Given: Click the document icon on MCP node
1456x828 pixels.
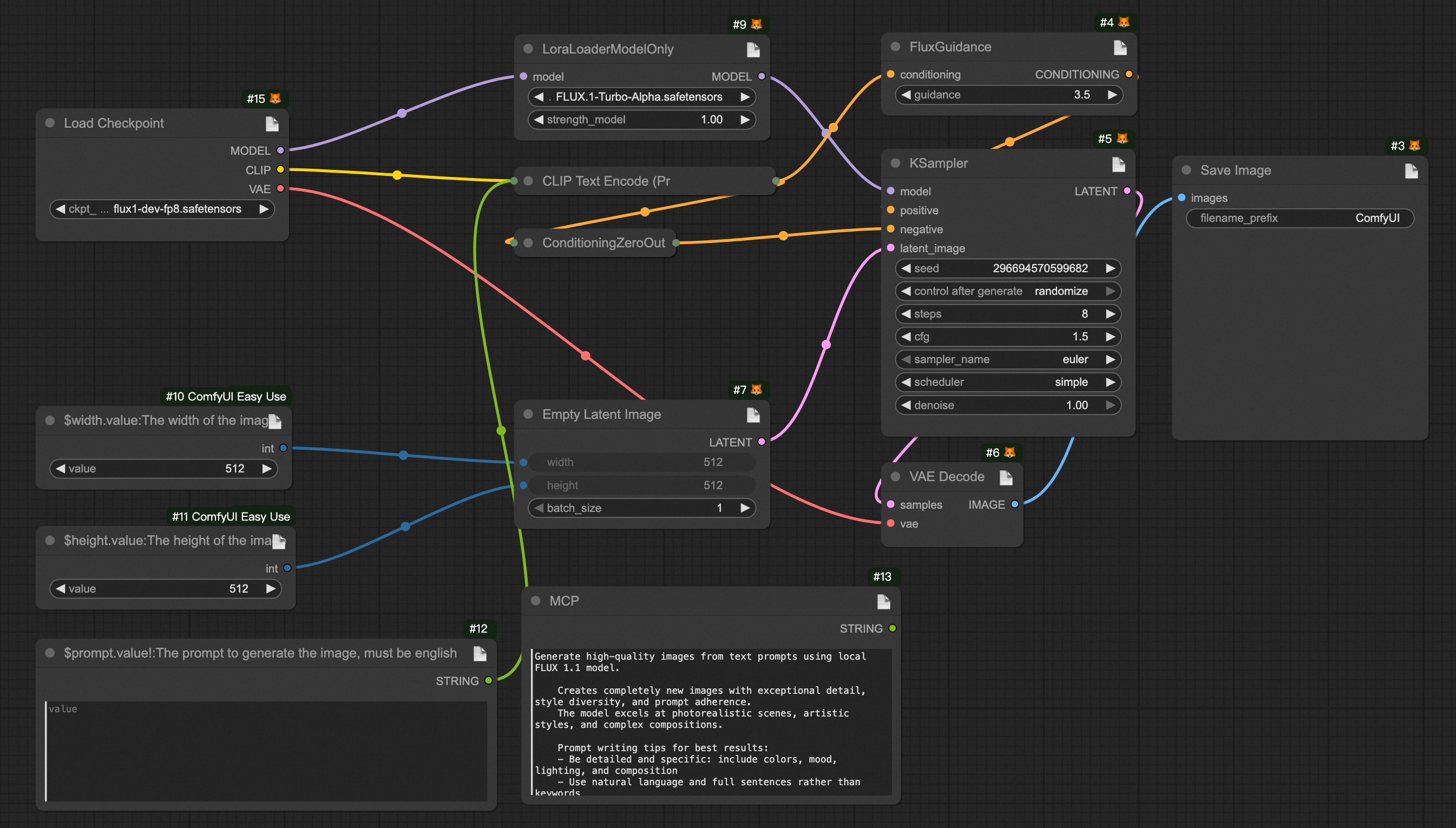Looking at the screenshot, I should coord(883,602).
